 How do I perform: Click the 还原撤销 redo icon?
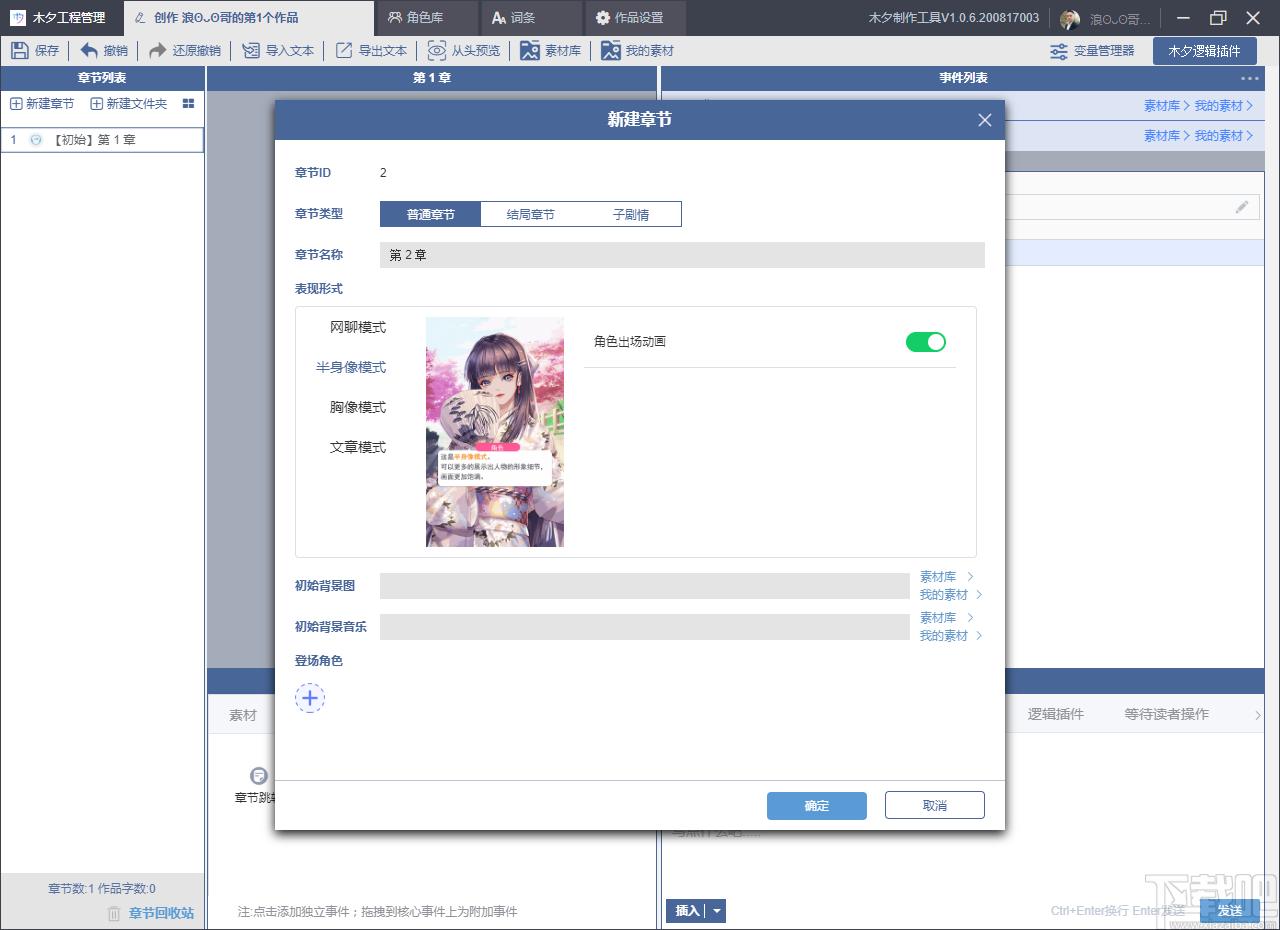tap(158, 50)
